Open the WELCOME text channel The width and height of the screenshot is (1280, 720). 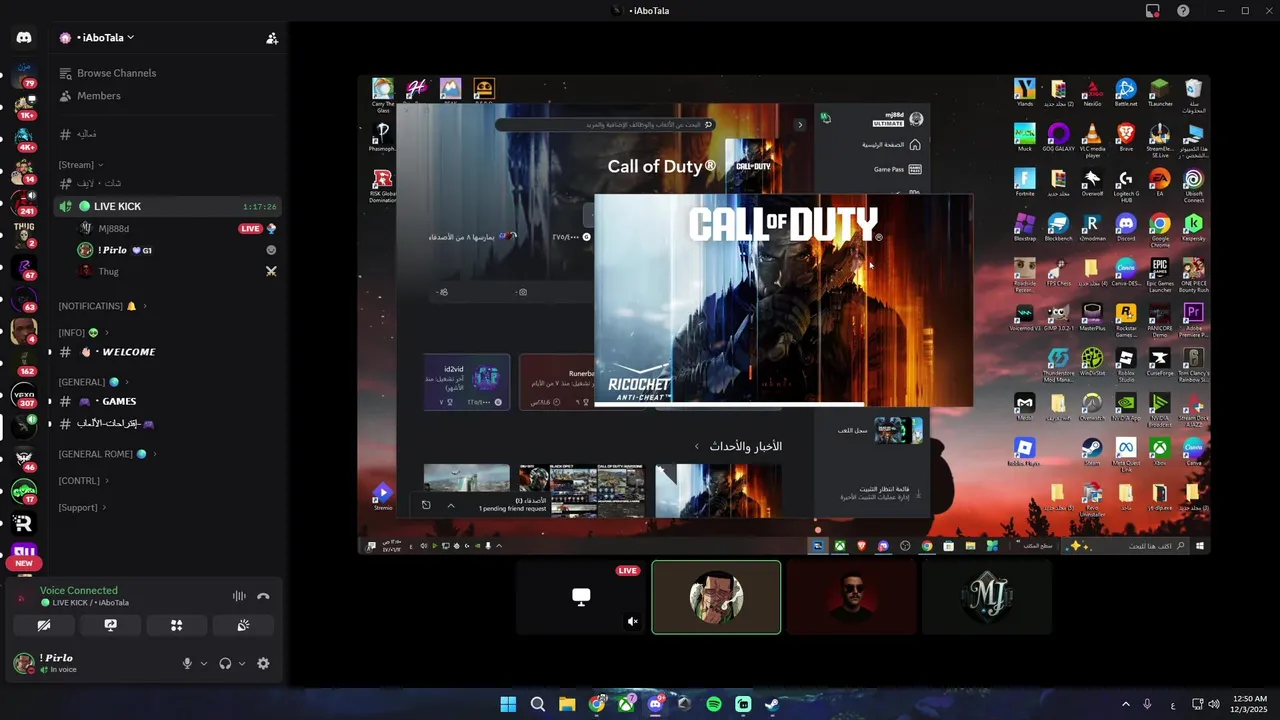pos(166,352)
